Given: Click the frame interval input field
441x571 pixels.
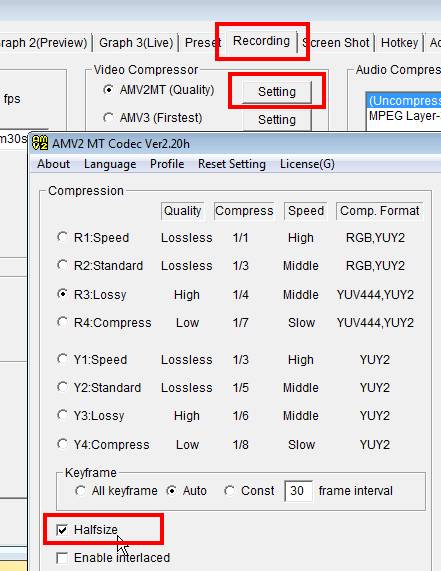Looking at the screenshot, I should (298, 491).
